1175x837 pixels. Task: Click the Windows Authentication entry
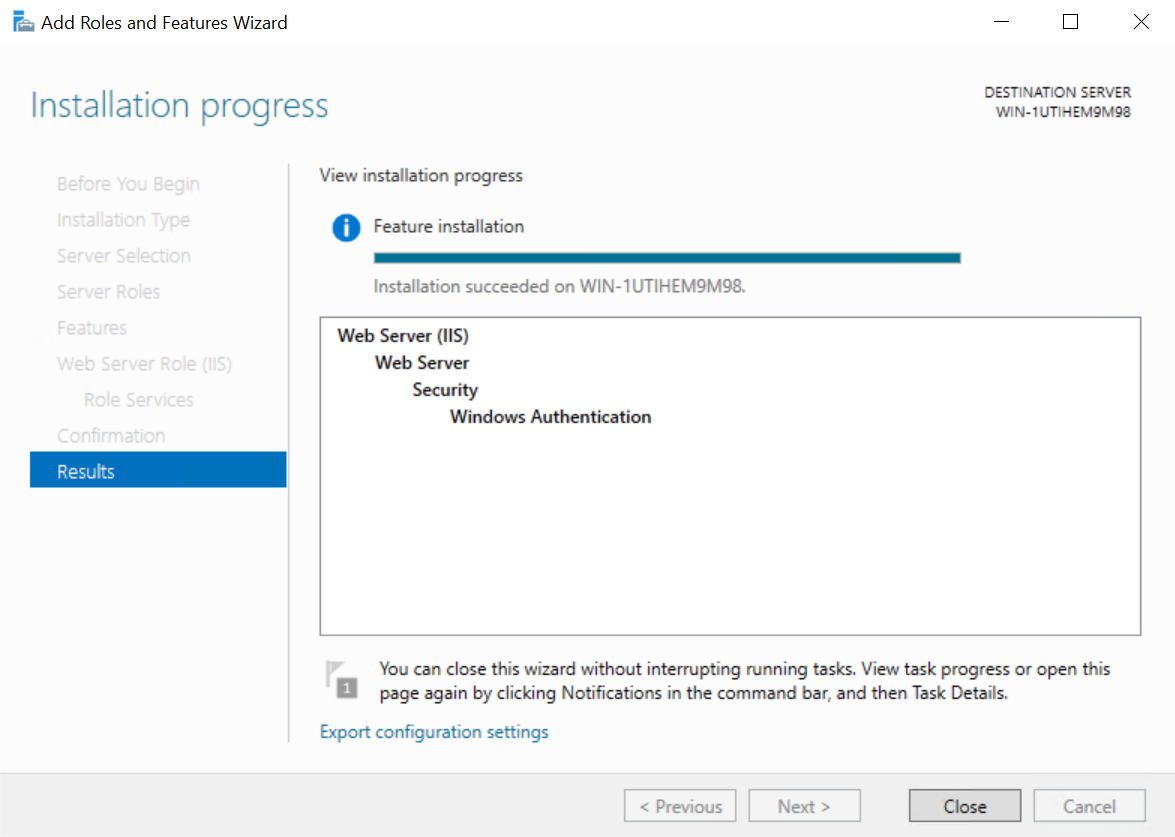pyautogui.click(x=551, y=417)
